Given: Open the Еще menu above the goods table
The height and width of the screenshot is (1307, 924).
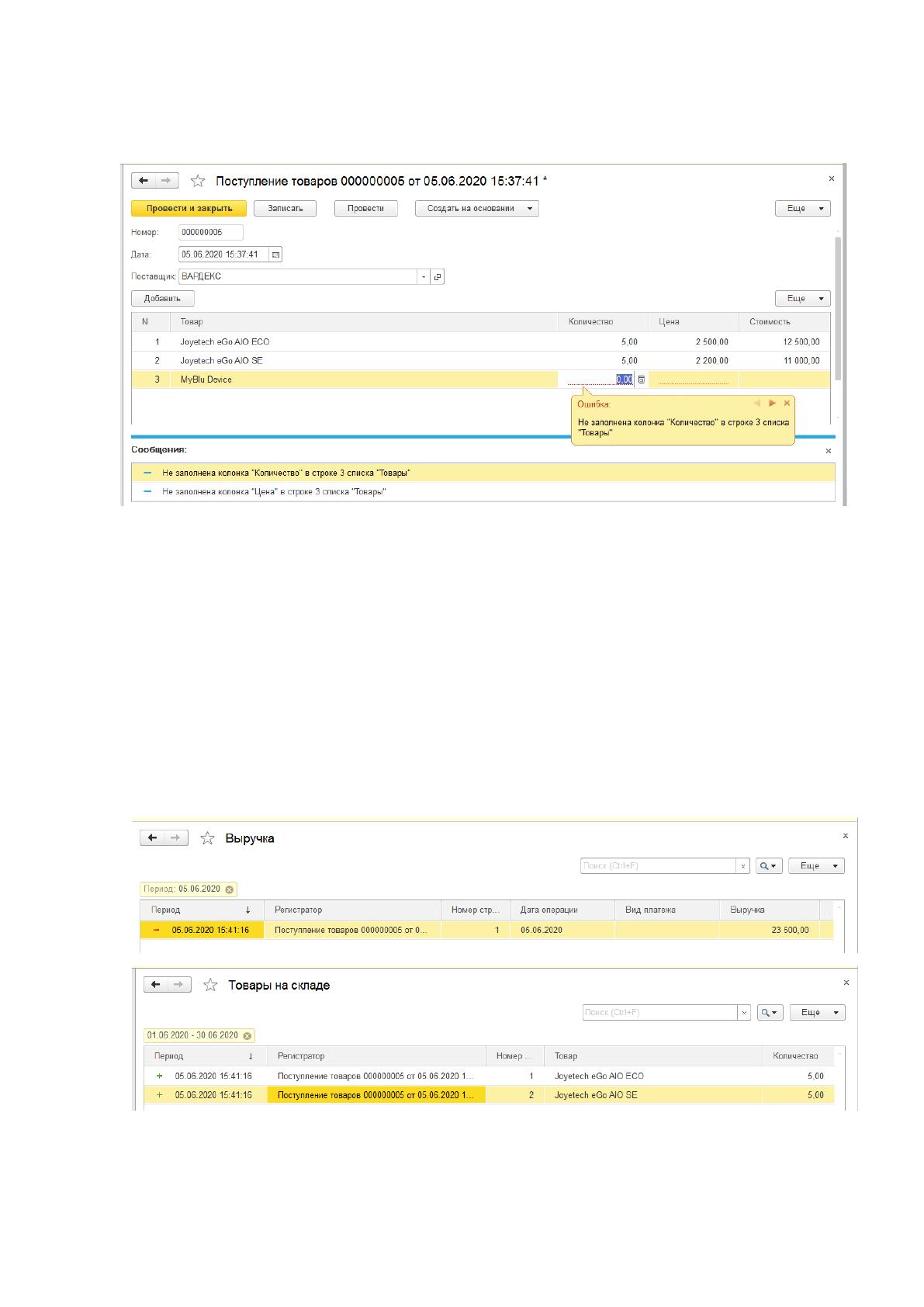Looking at the screenshot, I should [x=803, y=299].
